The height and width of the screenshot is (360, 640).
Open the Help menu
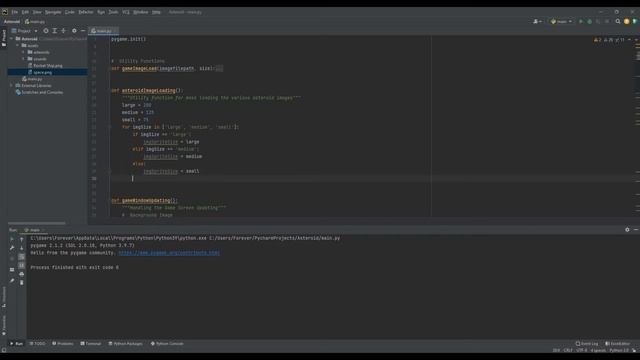coord(156,12)
